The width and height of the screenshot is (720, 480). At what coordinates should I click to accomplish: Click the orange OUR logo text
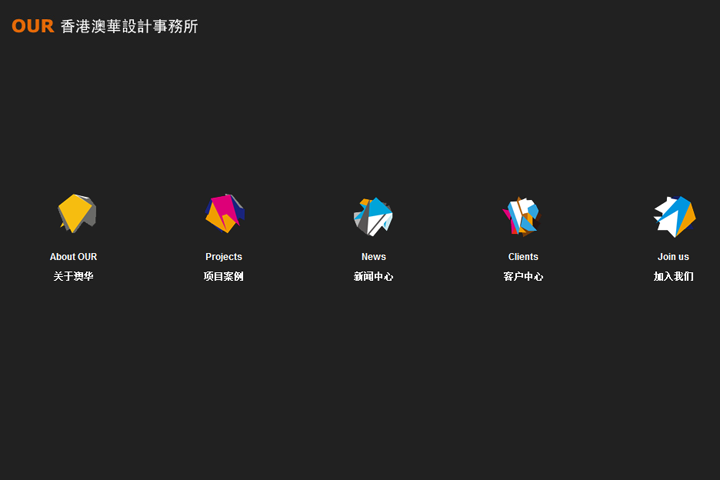[x=32, y=26]
